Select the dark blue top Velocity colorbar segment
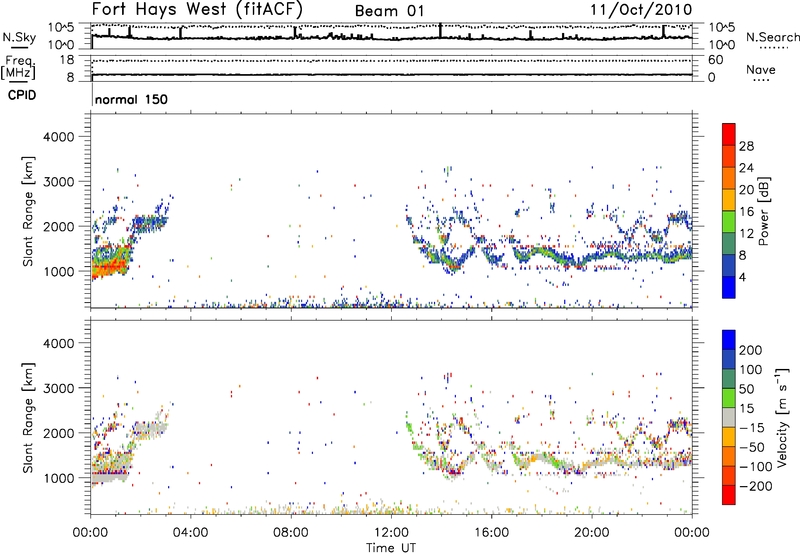 point(729,340)
